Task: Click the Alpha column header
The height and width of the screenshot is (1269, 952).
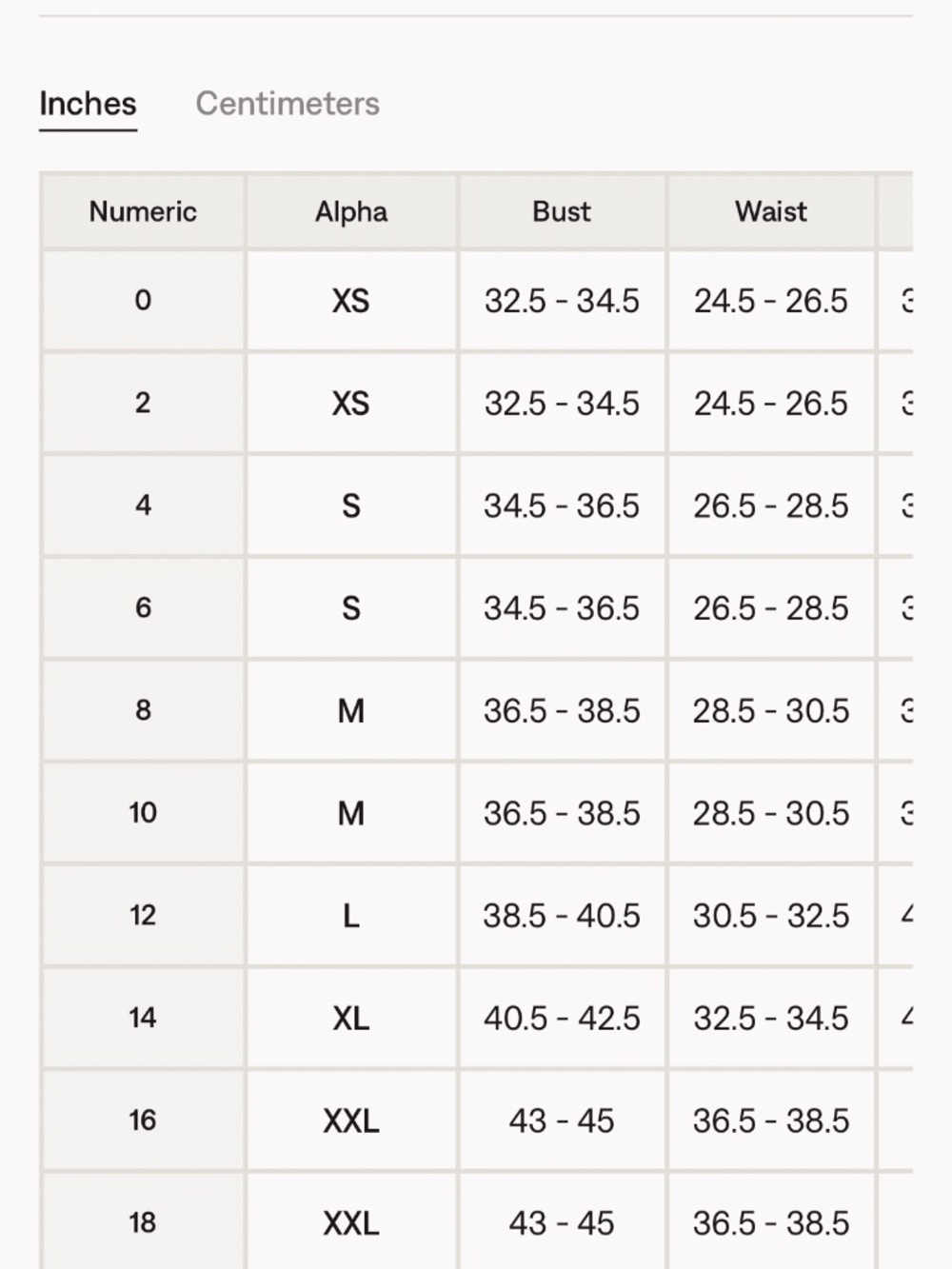Action: (351, 211)
